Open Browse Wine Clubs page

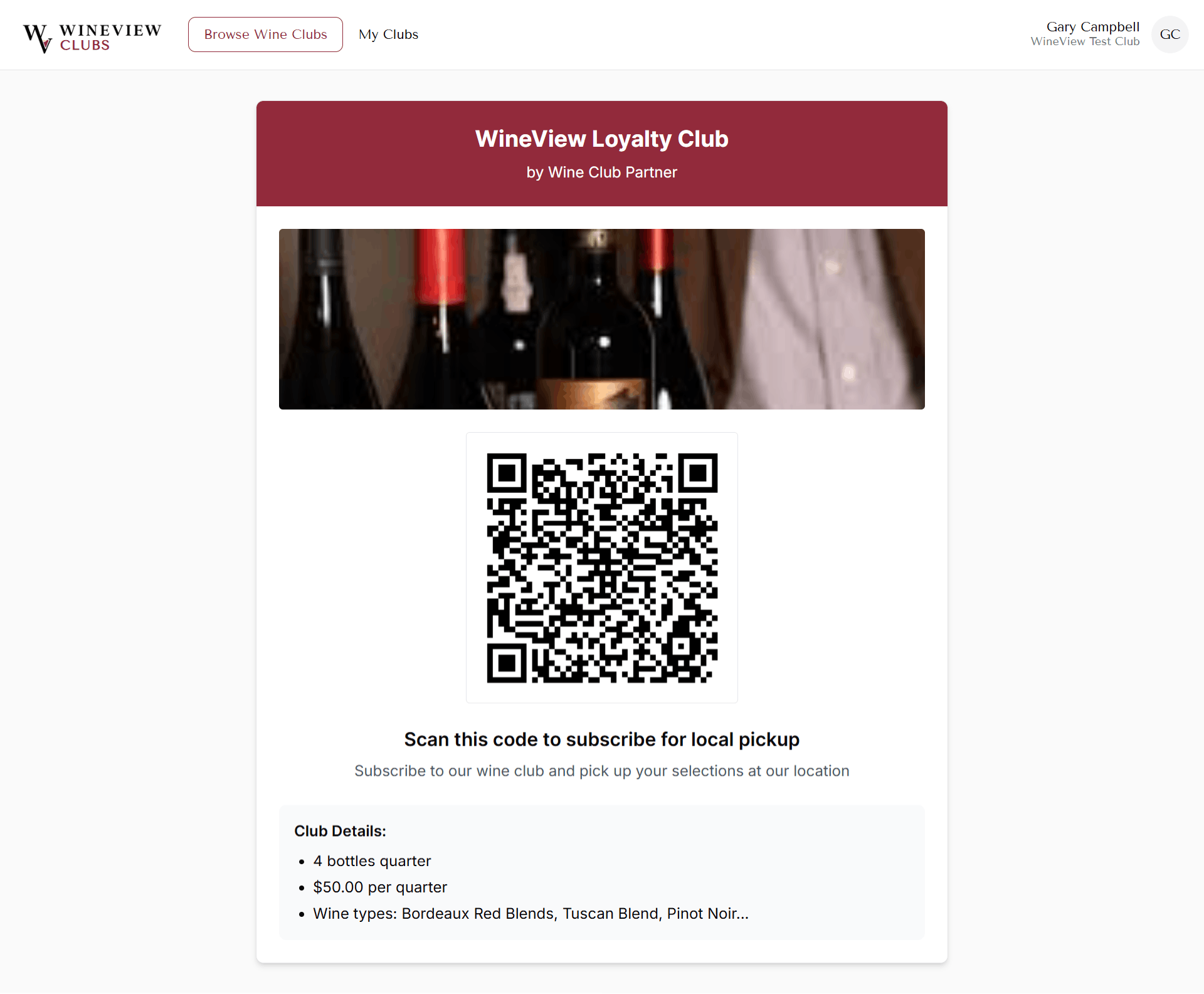(x=265, y=34)
